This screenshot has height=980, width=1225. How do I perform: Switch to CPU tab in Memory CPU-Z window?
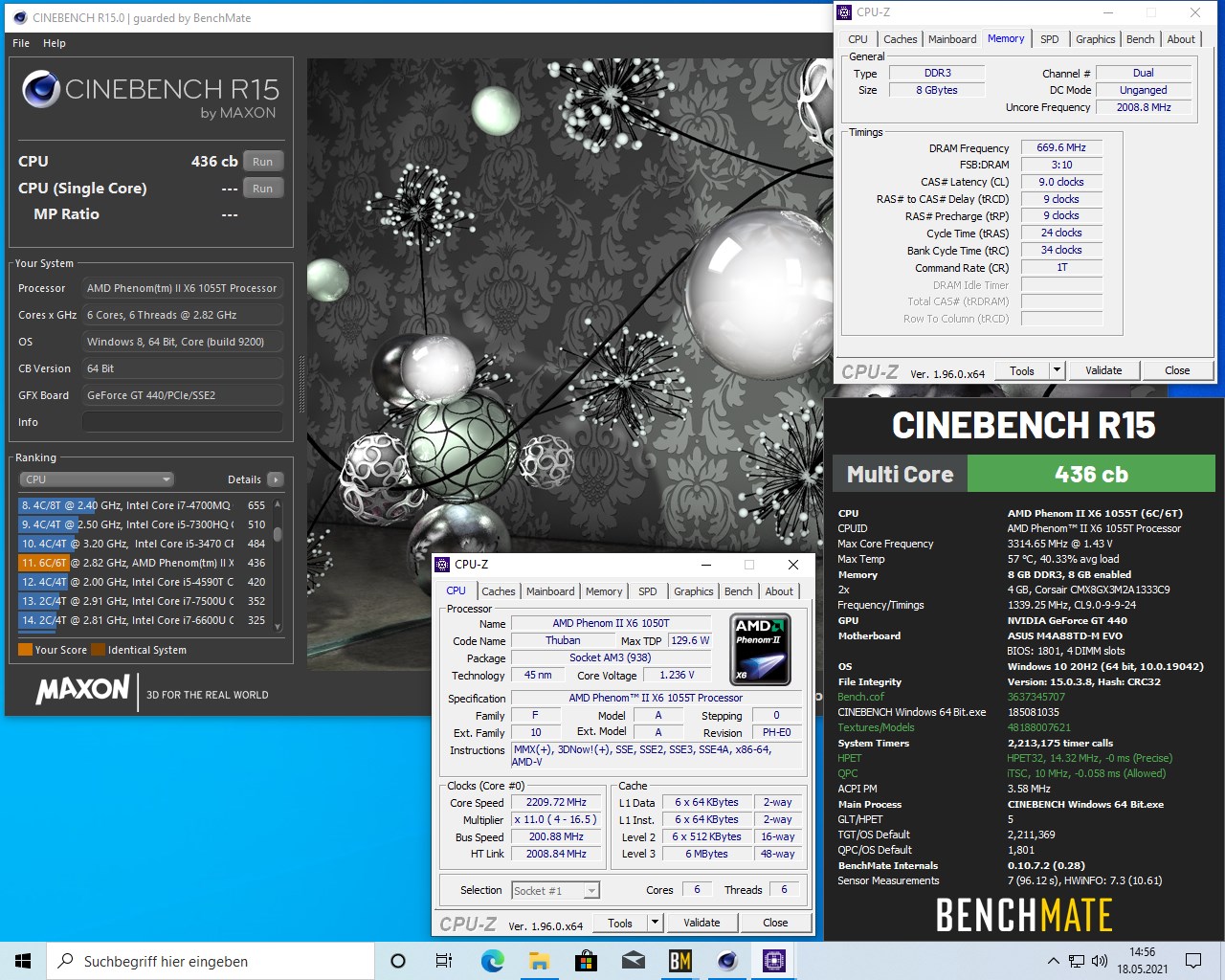[x=857, y=39]
